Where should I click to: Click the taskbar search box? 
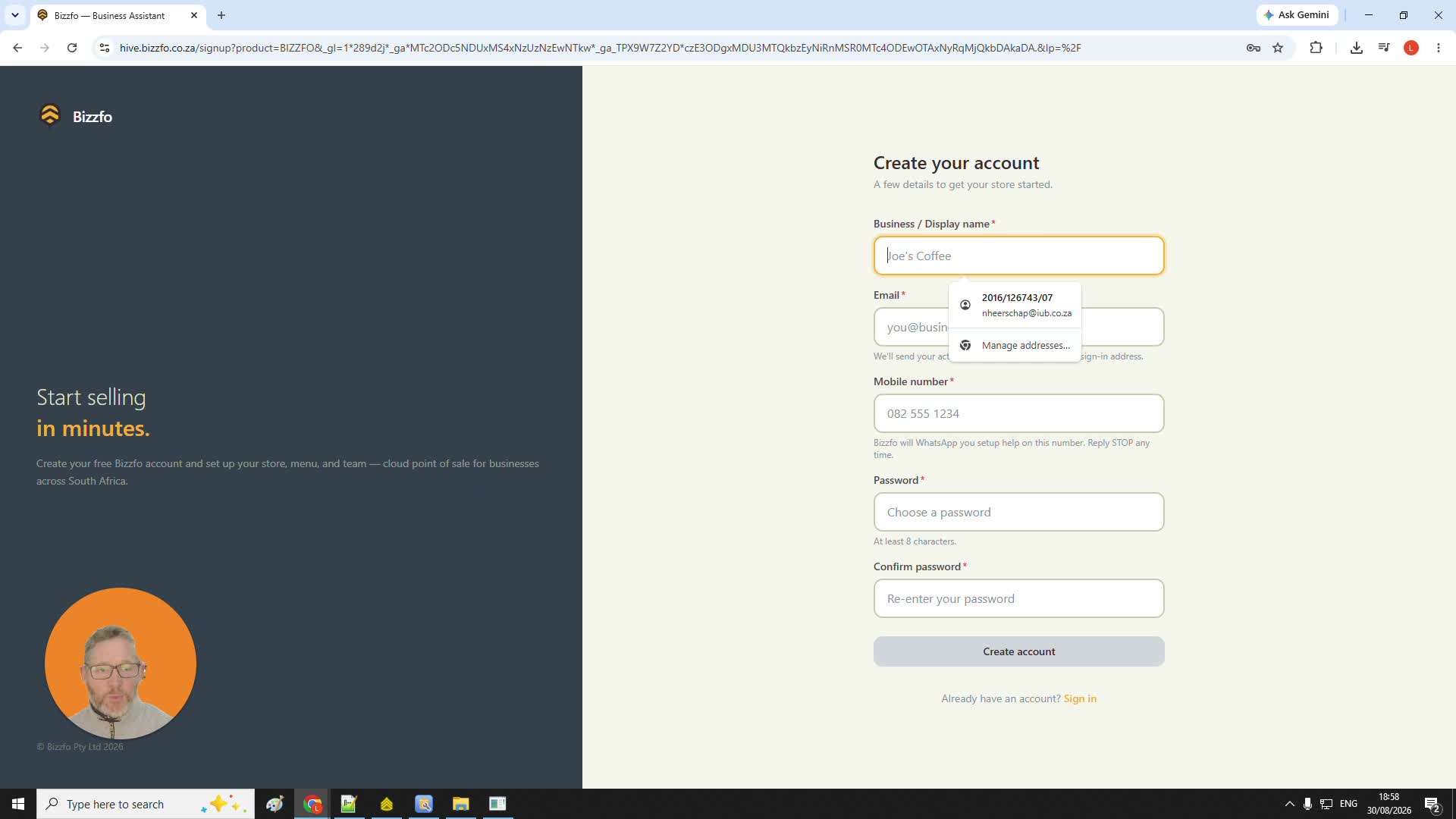tap(146, 804)
